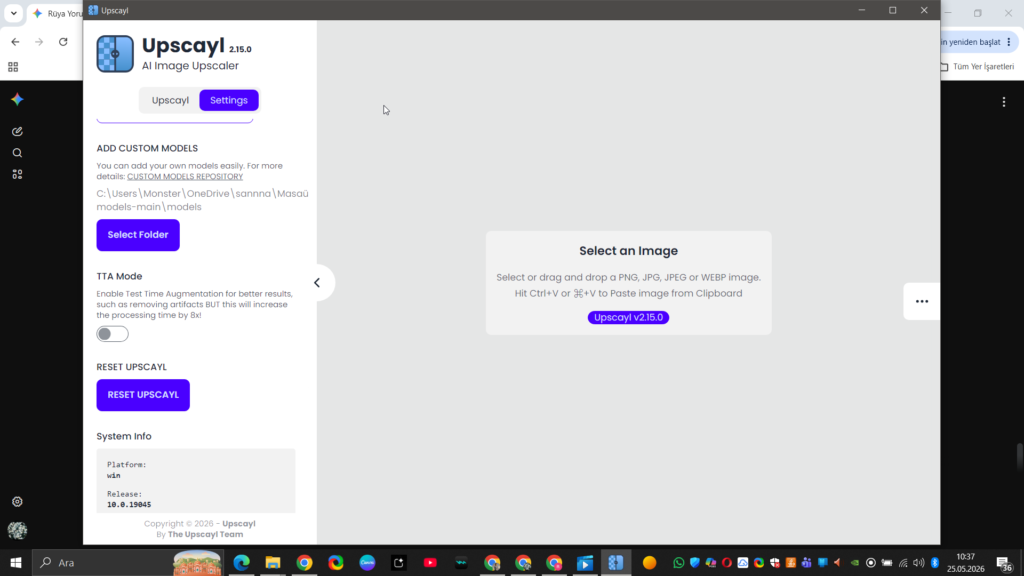Click the vertical ellipsis on the browser page
Viewport: 1024px width, 576px height.
(1004, 102)
